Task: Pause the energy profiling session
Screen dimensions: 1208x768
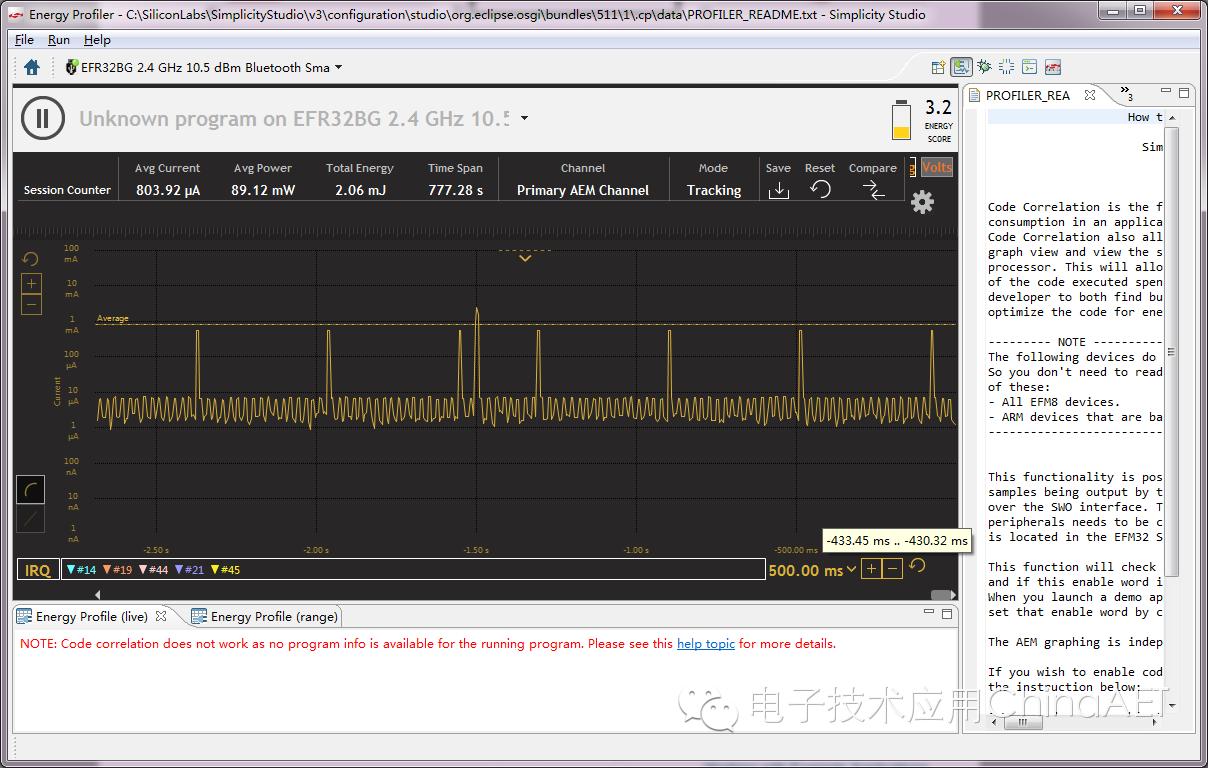Action: point(42,118)
